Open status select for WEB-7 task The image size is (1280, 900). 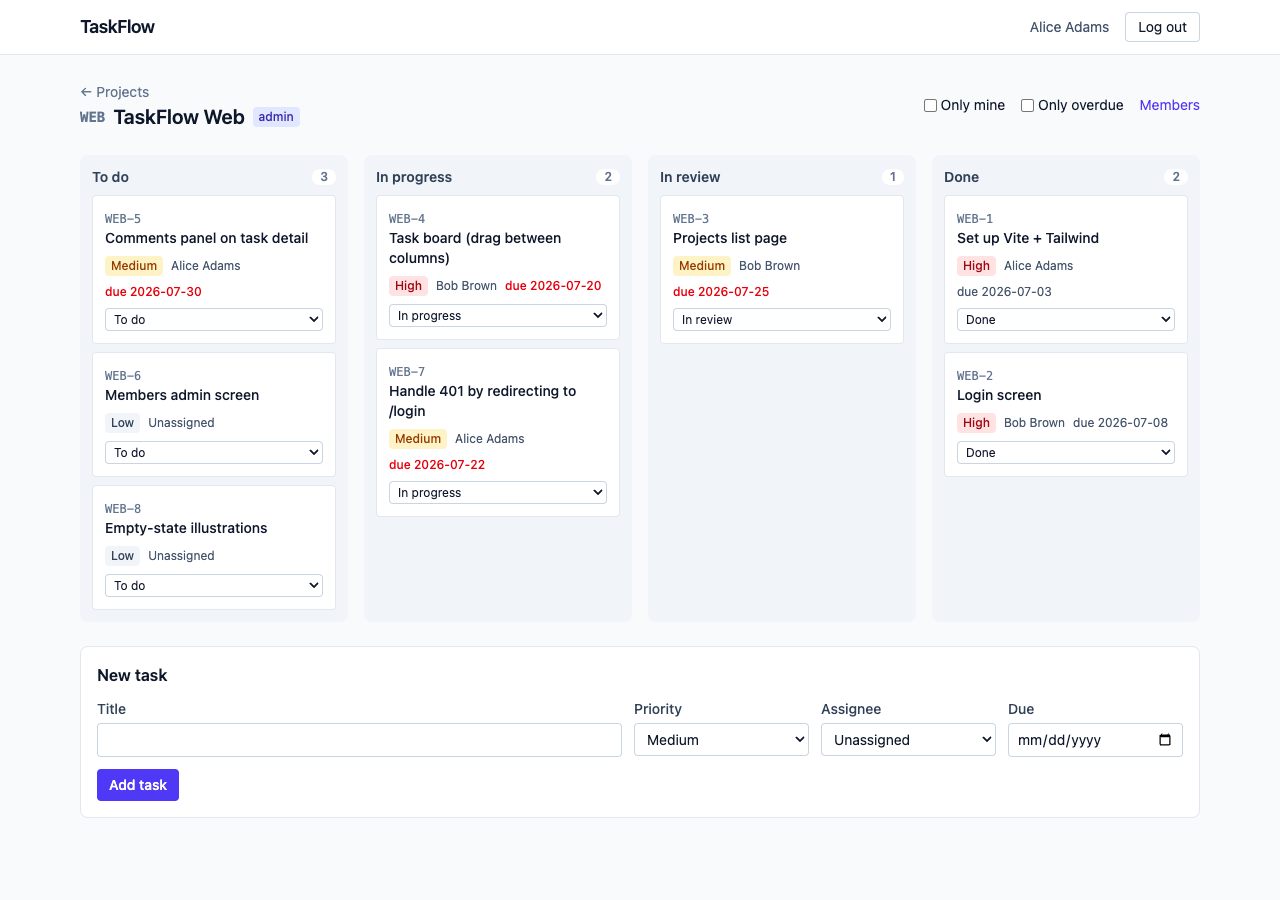(x=498, y=493)
